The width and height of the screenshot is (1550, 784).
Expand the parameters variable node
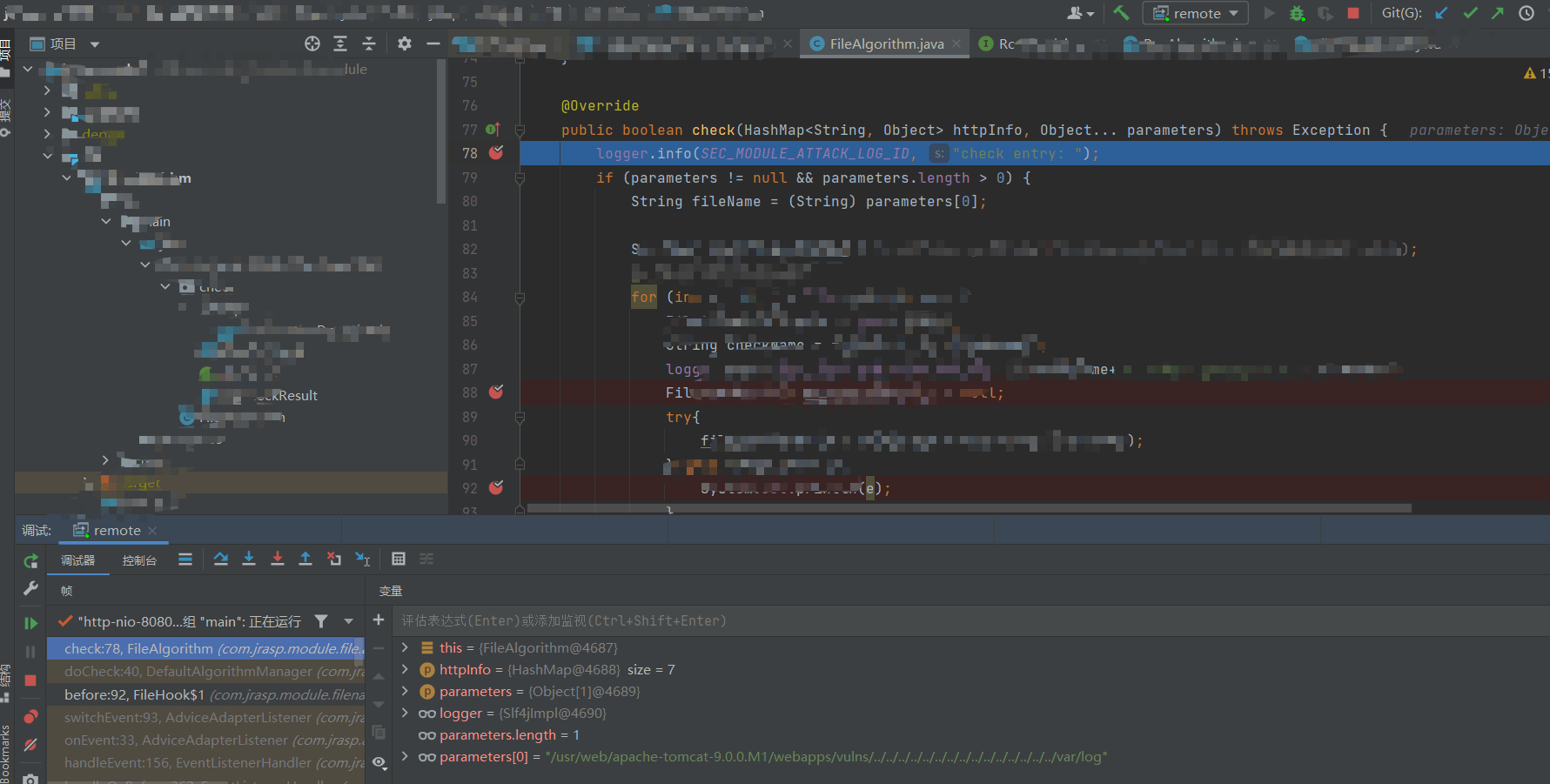click(405, 691)
